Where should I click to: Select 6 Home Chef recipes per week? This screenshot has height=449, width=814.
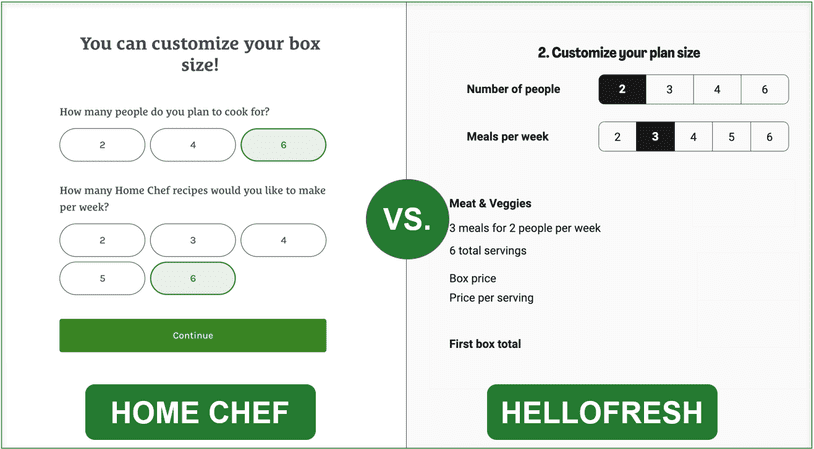coord(193,279)
